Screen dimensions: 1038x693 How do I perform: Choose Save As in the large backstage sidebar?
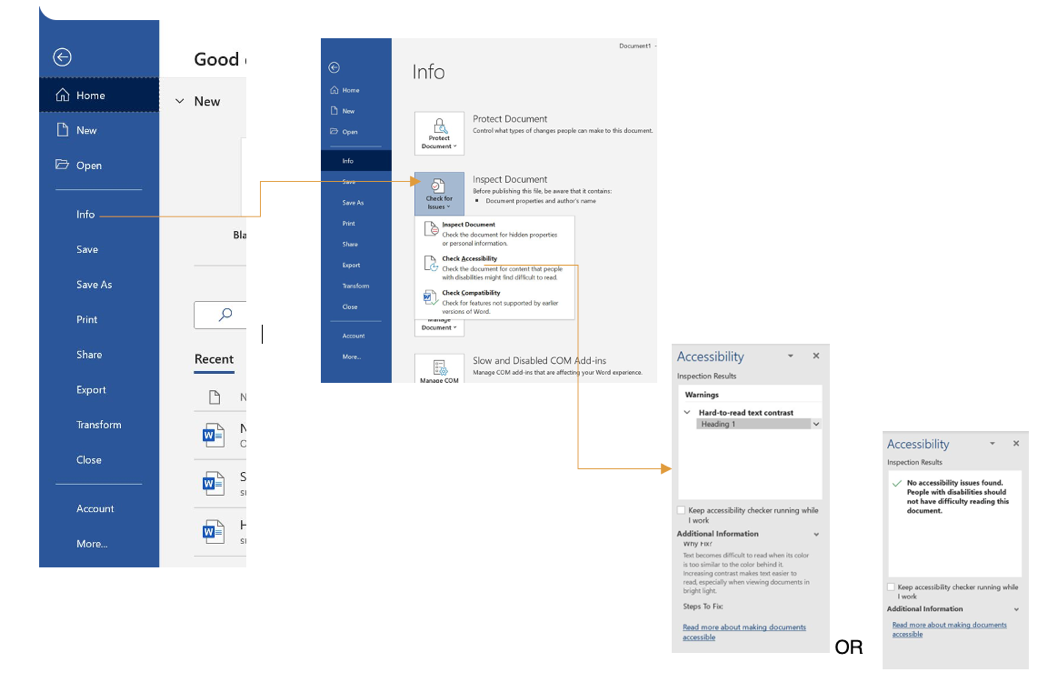94,285
